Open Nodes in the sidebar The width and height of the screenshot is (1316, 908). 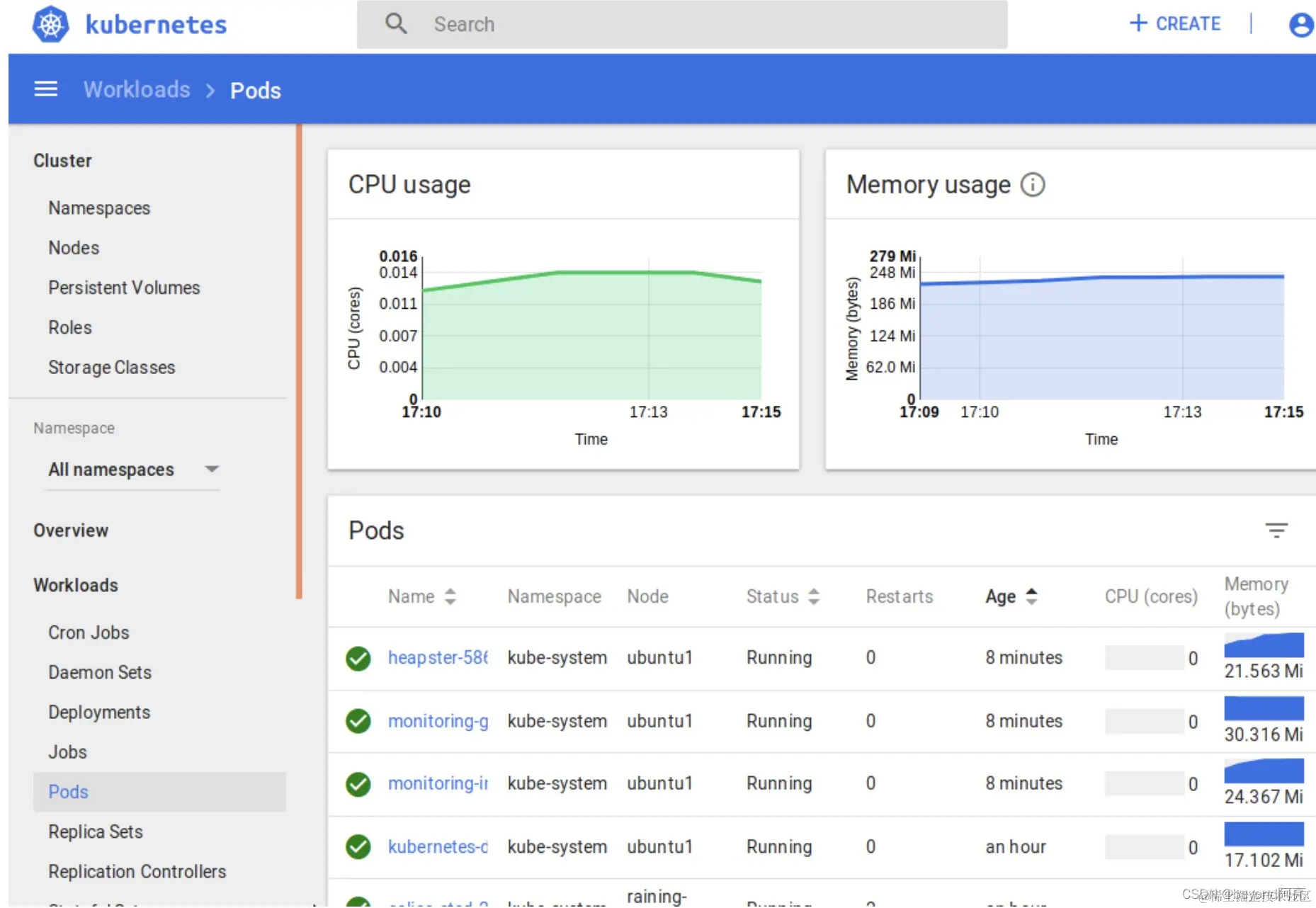coord(74,248)
